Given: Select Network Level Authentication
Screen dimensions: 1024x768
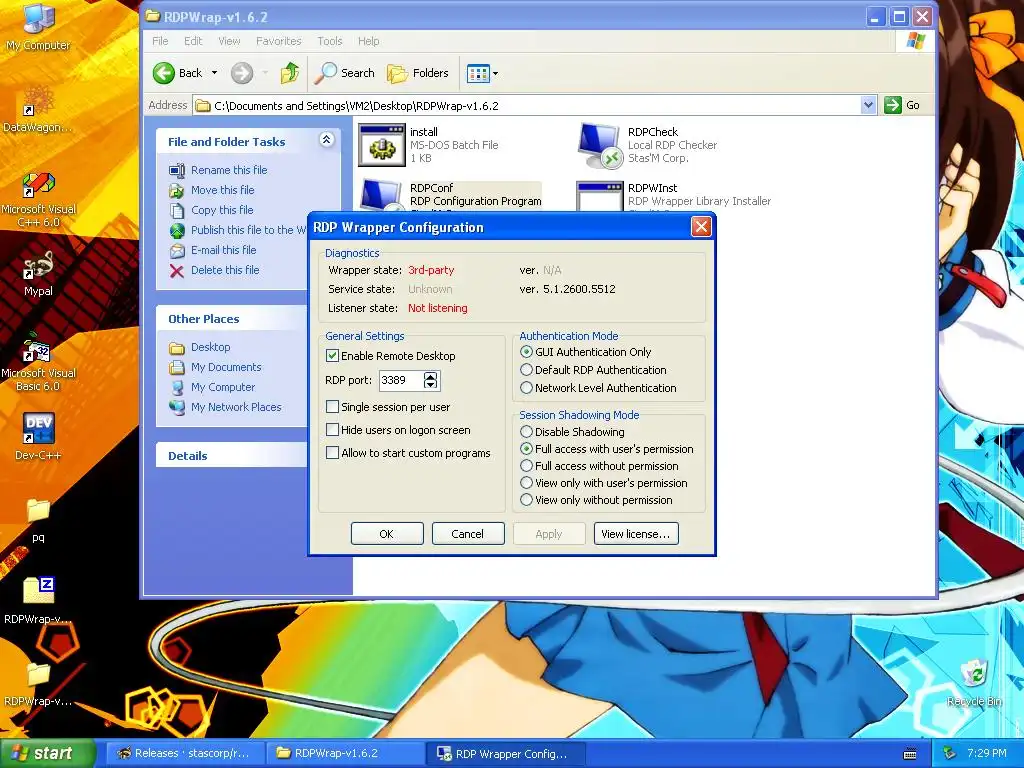Looking at the screenshot, I should 526,388.
